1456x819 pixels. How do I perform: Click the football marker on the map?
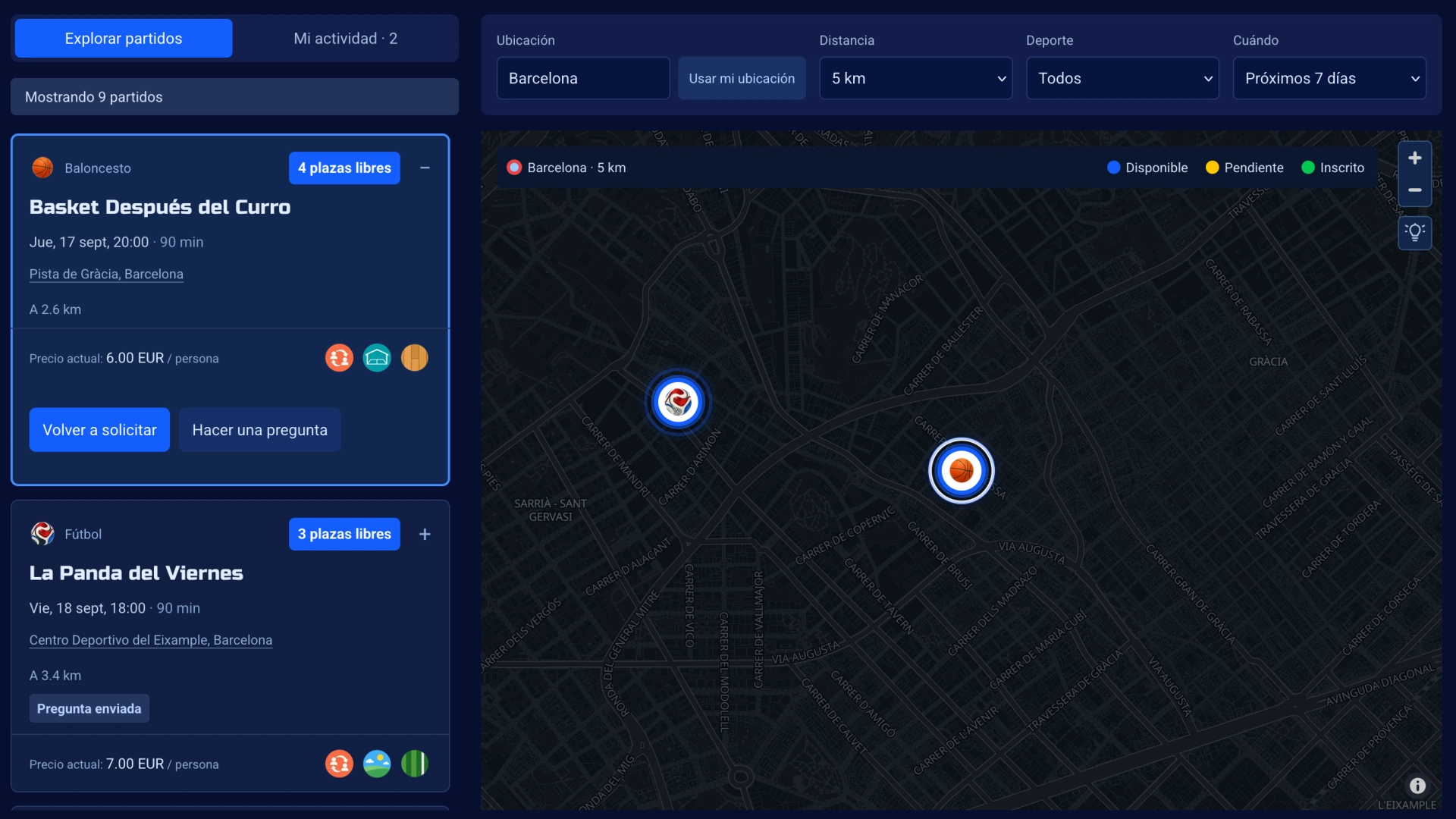[678, 402]
